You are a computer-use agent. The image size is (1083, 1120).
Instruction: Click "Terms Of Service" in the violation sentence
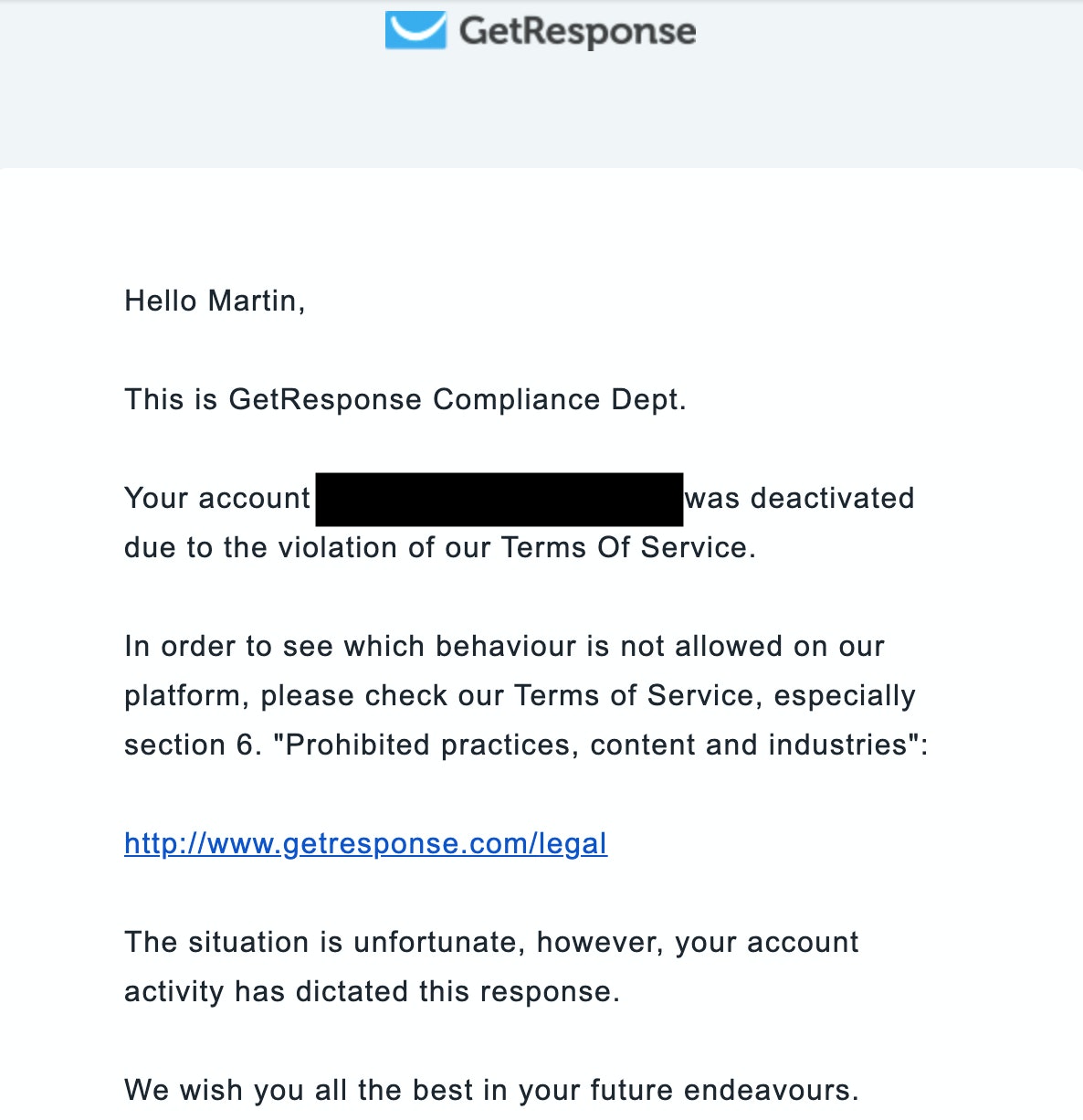click(625, 548)
